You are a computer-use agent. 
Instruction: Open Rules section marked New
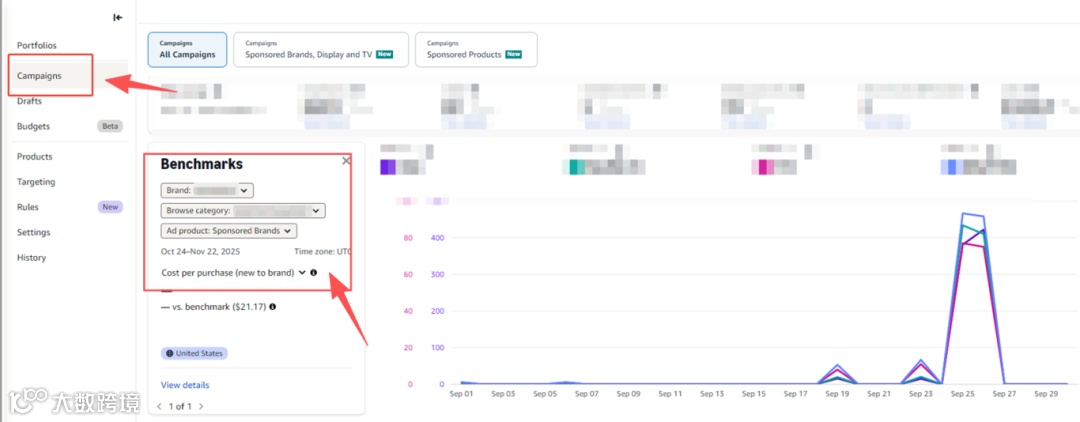pyautogui.click(x=69, y=207)
